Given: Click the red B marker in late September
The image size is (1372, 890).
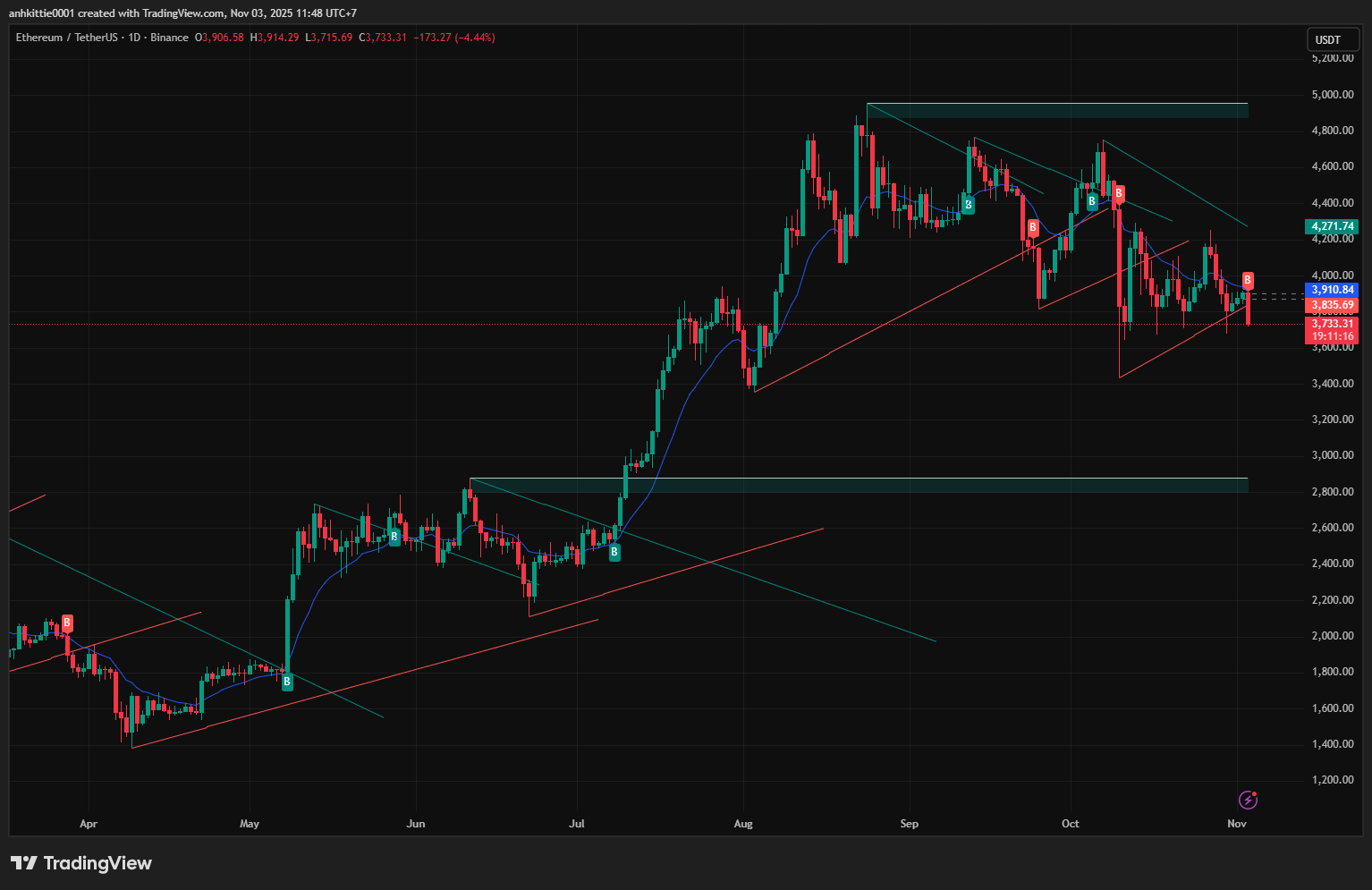Looking at the screenshot, I should click(x=1033, y=227).
